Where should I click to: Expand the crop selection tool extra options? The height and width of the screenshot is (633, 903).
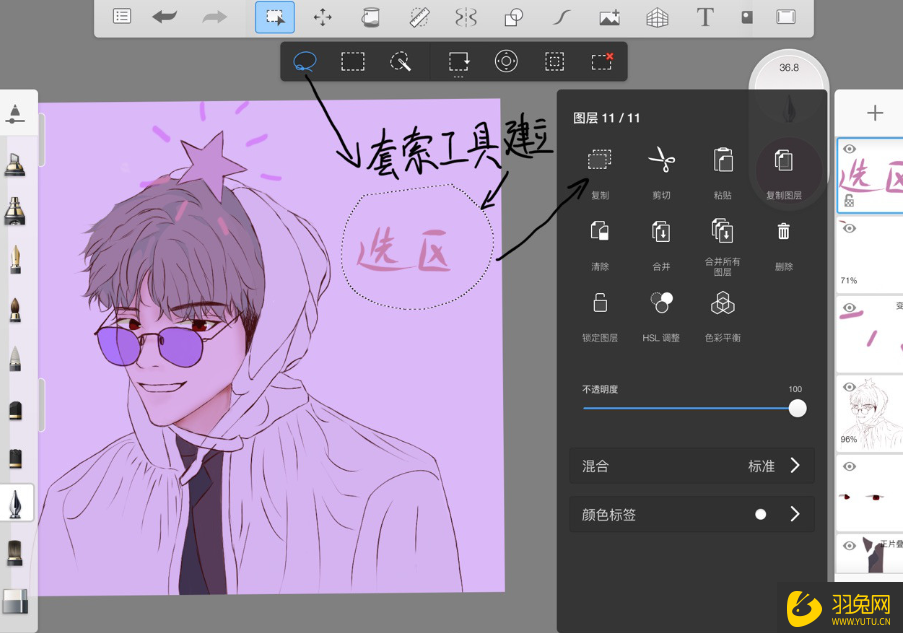pos(458,61)
